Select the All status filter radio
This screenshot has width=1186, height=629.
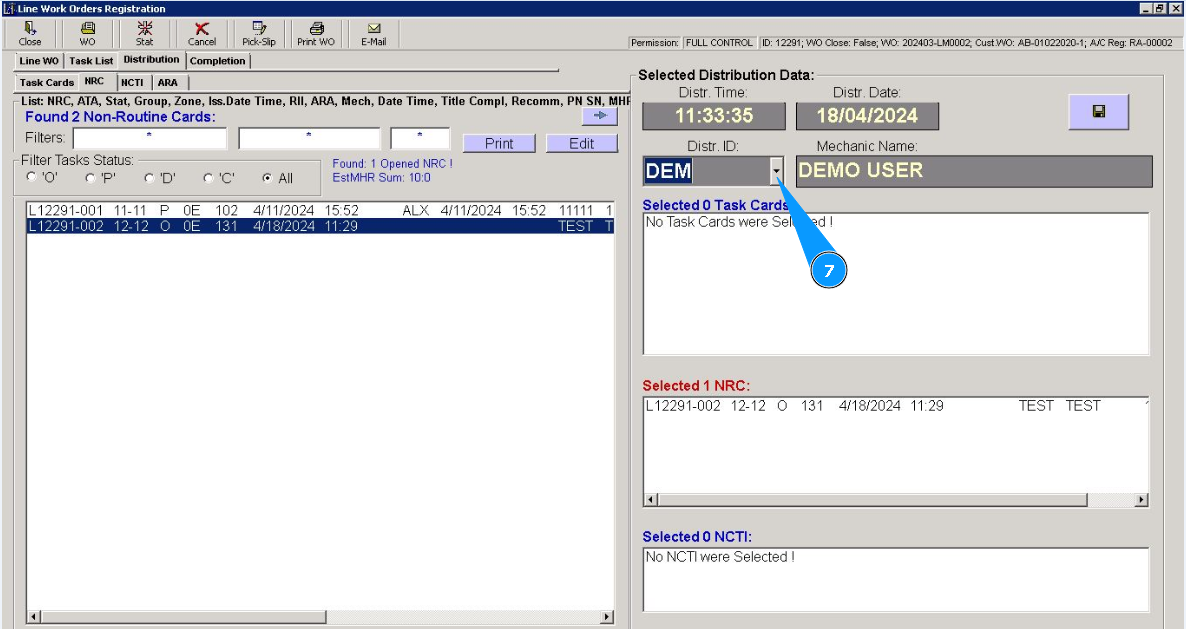[267, 178]
